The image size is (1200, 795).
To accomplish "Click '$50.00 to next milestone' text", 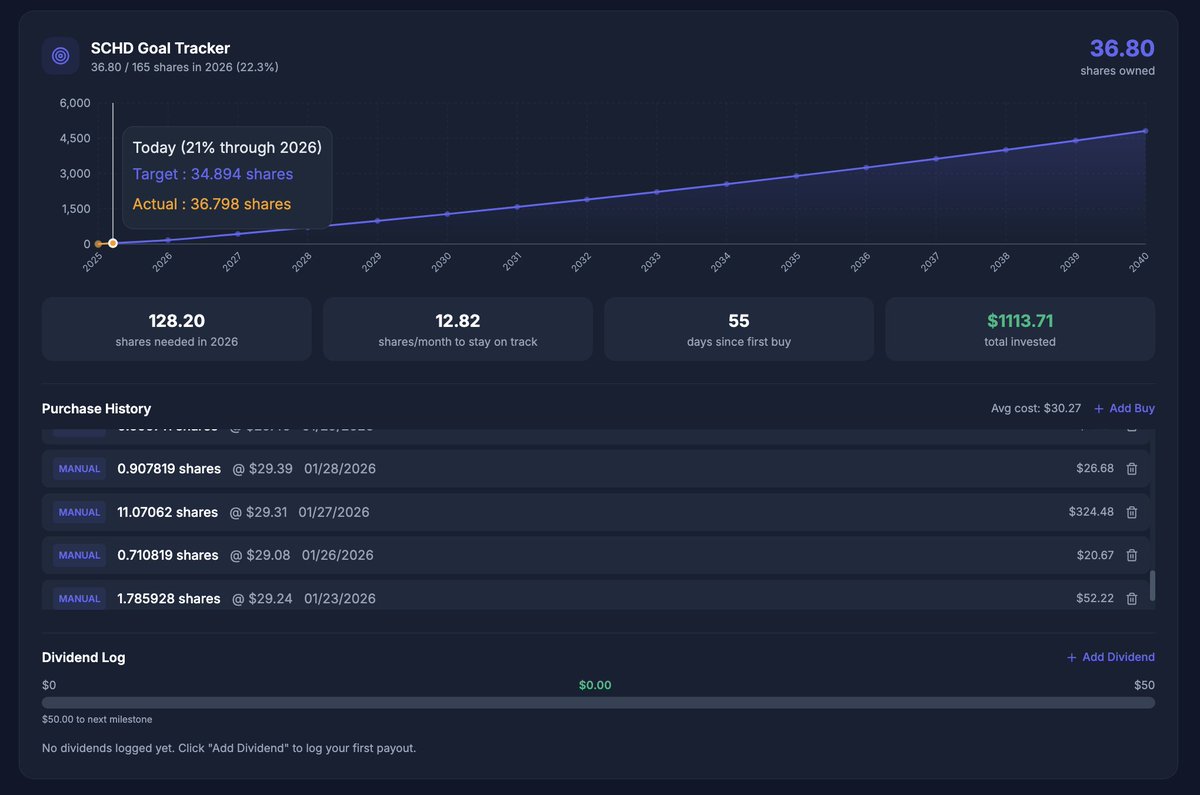I will coord(97,719).
